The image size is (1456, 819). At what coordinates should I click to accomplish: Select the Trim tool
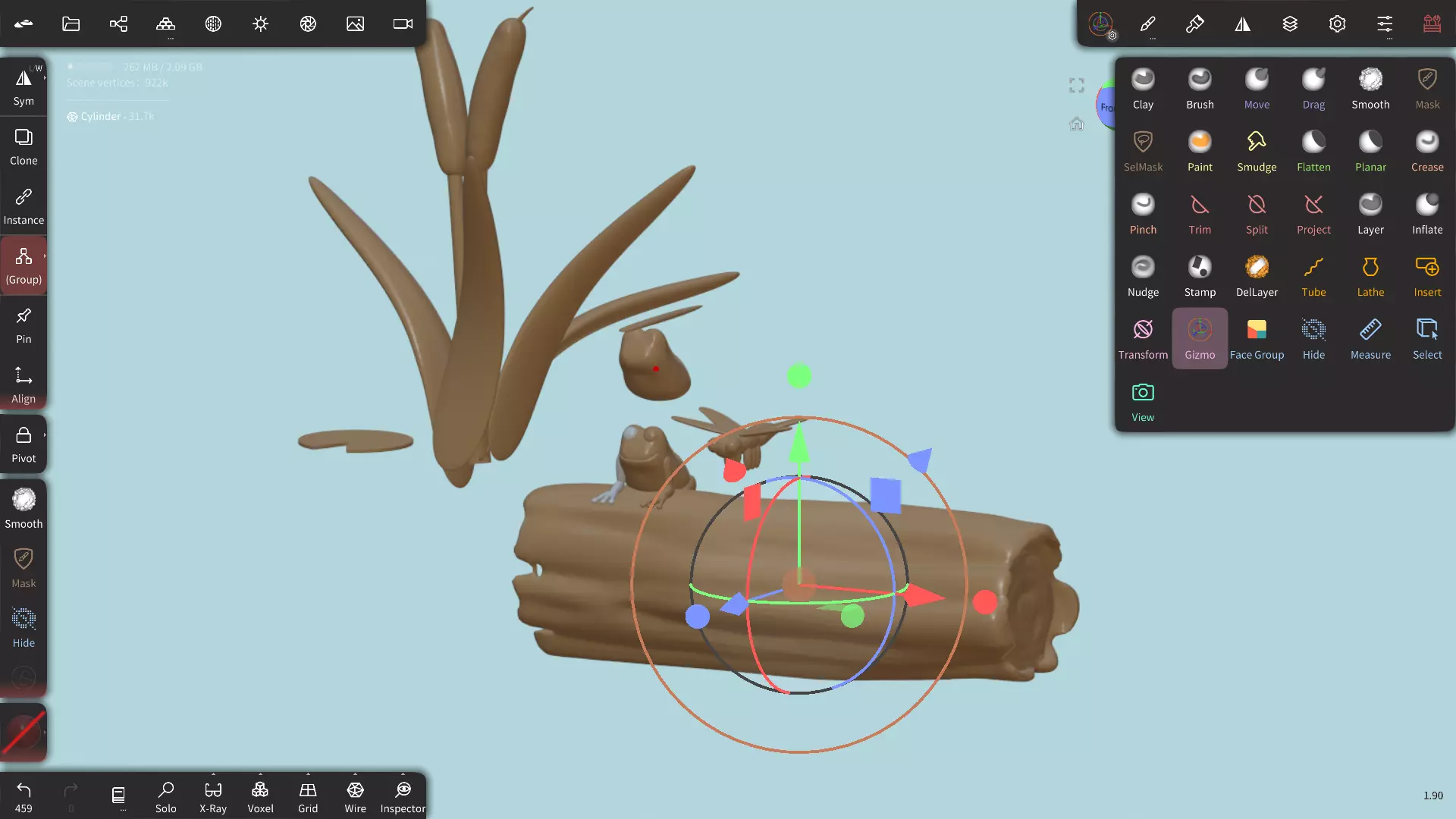point(1200,214)
